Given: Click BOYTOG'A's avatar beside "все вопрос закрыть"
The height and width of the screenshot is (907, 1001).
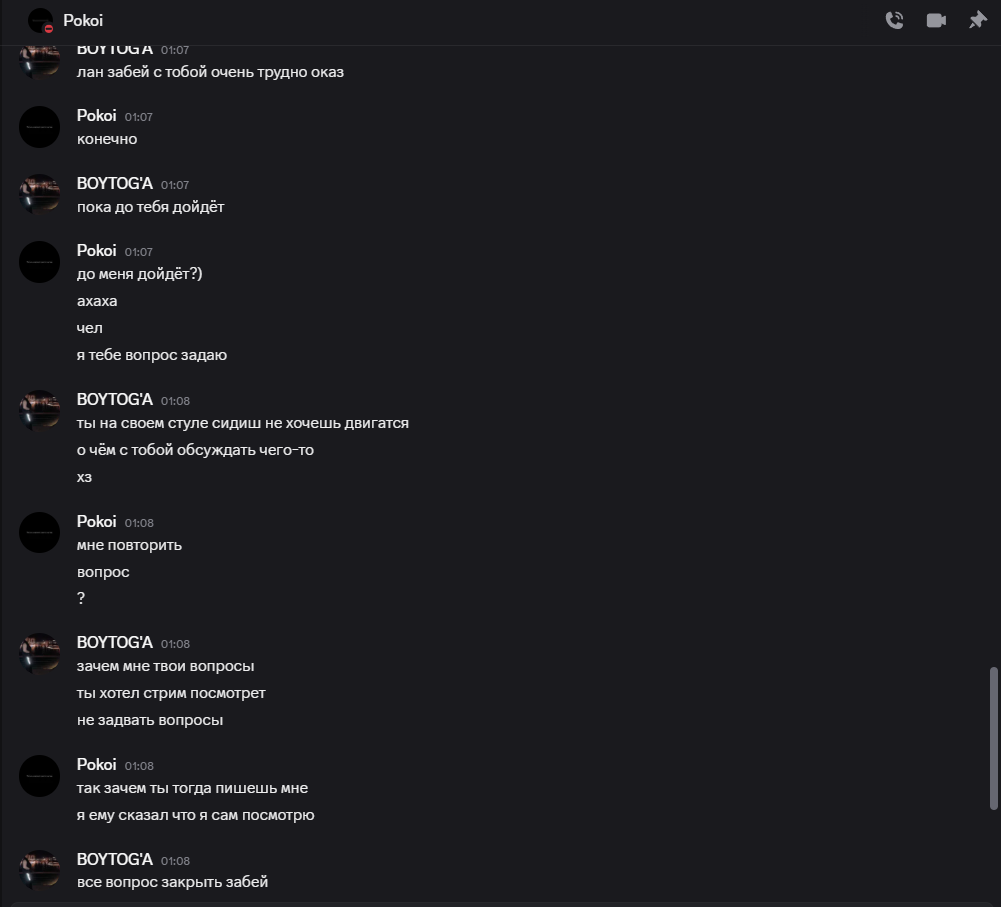Looking at the screenshot, I should (x=40, y=871).
